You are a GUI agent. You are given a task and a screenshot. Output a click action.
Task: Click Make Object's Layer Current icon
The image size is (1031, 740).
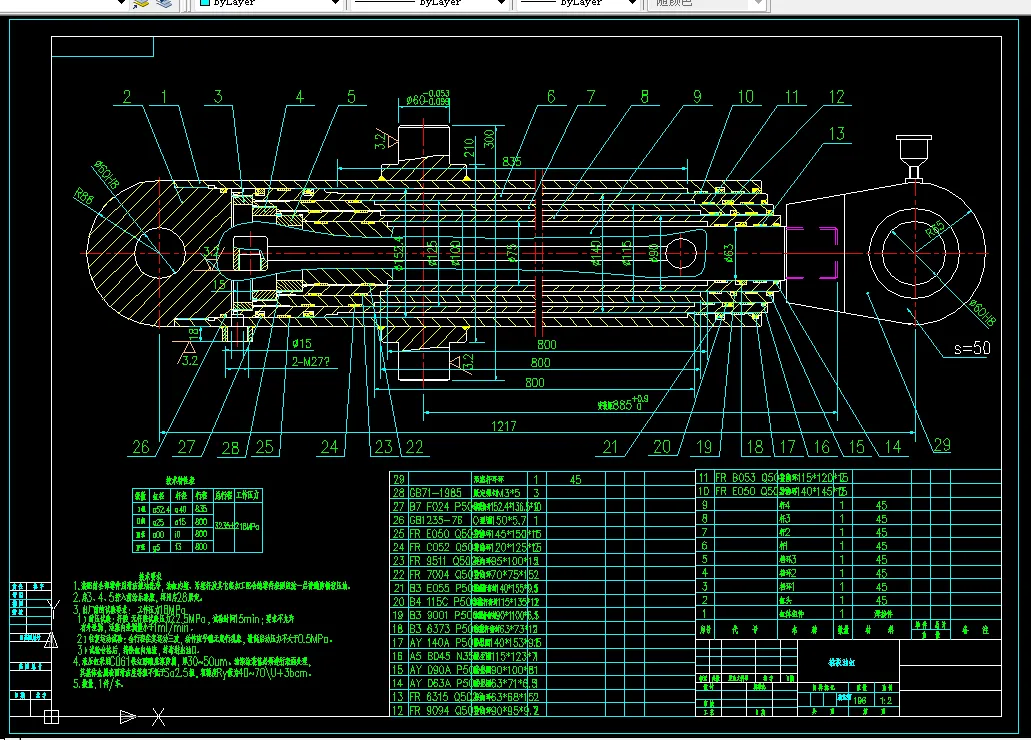(x=141, y=3)
